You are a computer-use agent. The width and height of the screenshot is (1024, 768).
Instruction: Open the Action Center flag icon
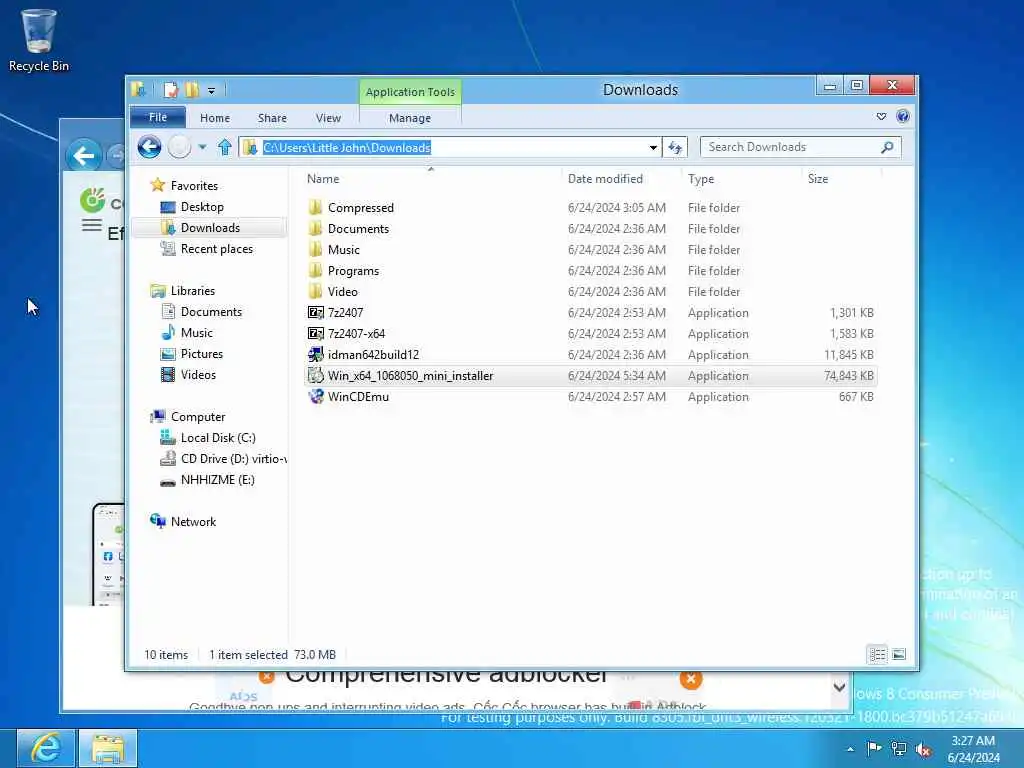pyautogui.click(x=874, y=748)
